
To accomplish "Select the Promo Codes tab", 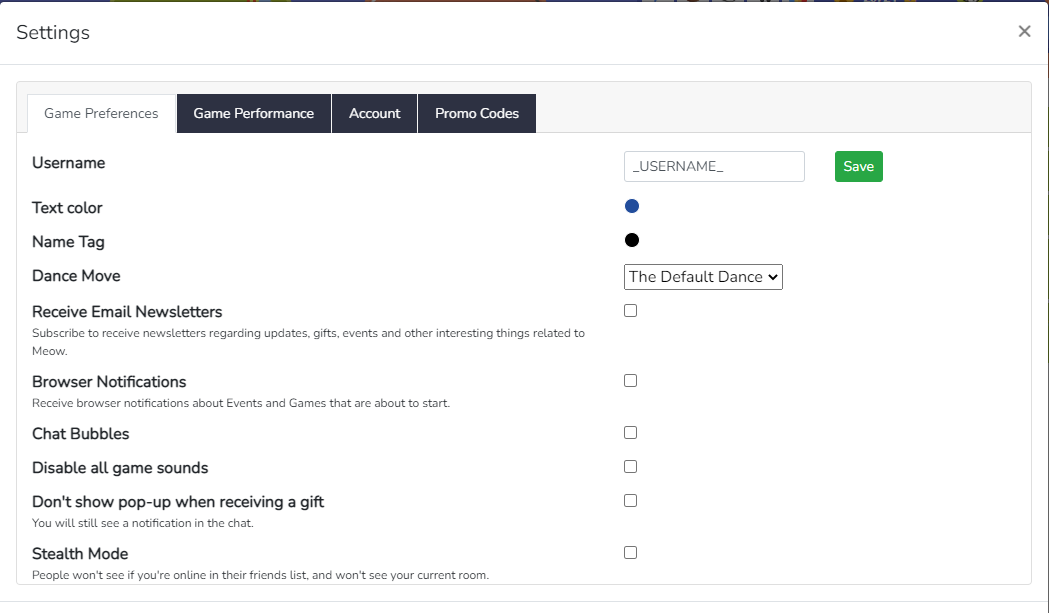I will pos(477,113).
